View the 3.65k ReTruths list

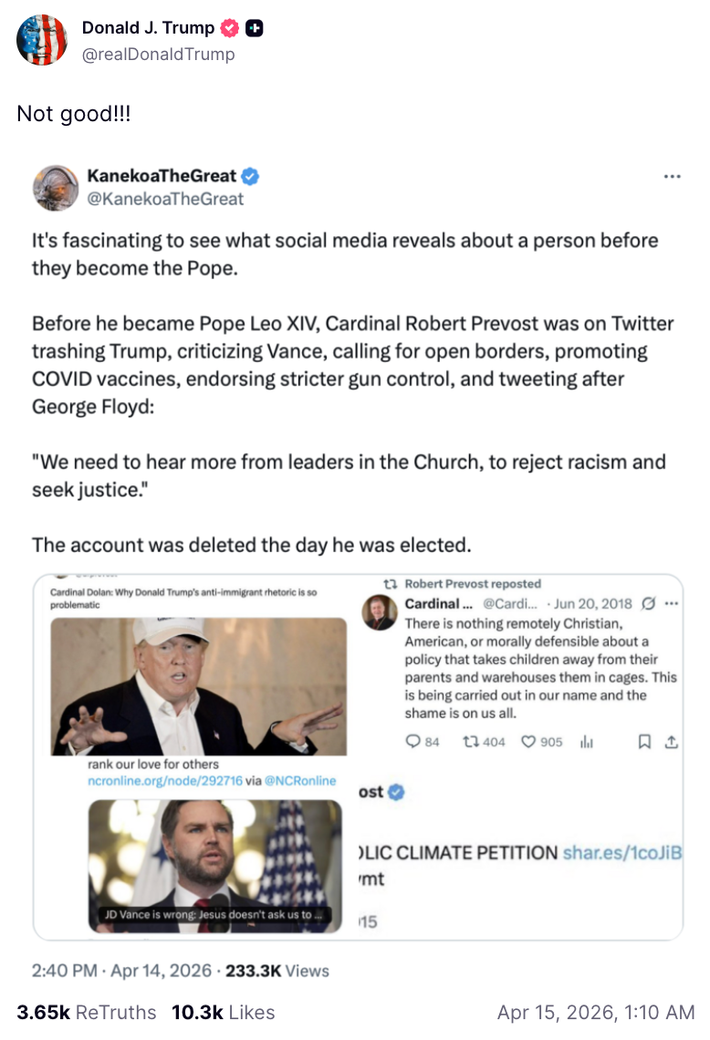(86, 1012)
